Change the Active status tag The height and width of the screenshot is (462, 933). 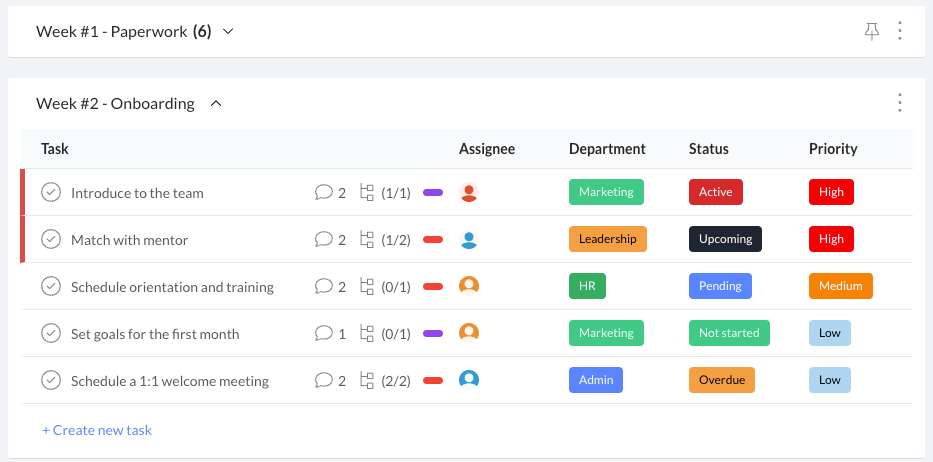click(x=716, y=192)
